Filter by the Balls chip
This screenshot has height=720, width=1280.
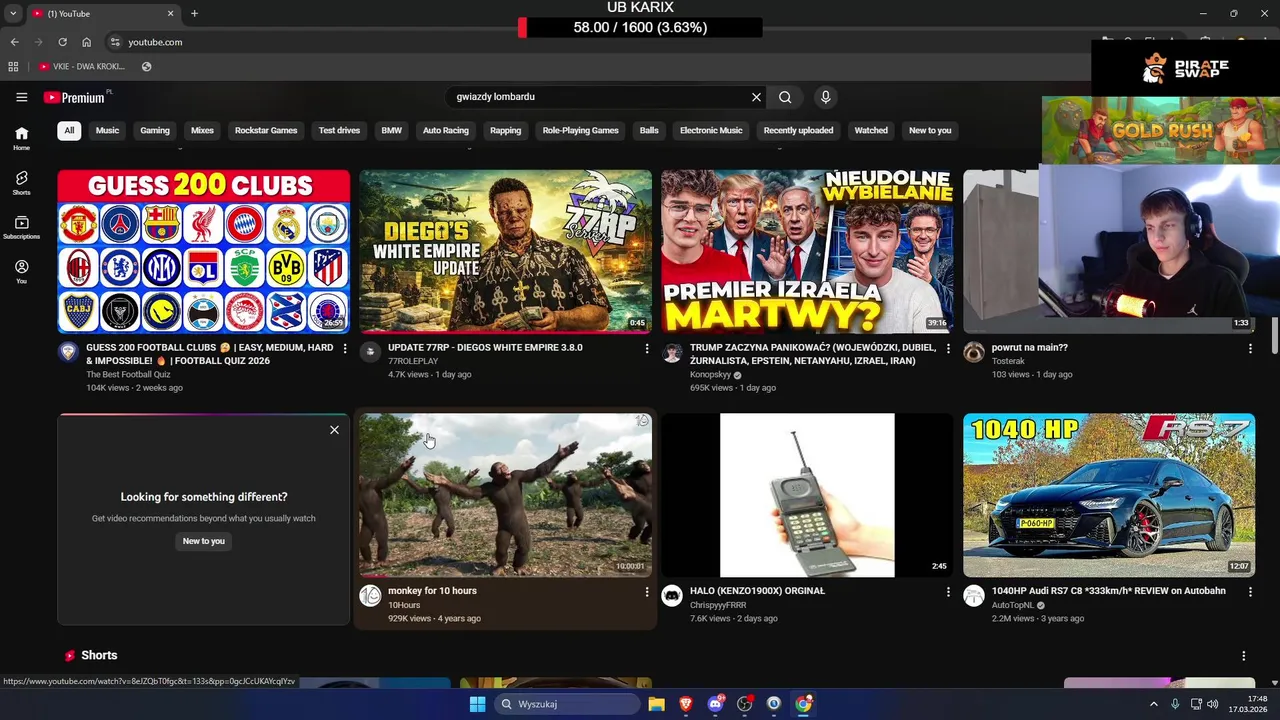coord(649,130)
